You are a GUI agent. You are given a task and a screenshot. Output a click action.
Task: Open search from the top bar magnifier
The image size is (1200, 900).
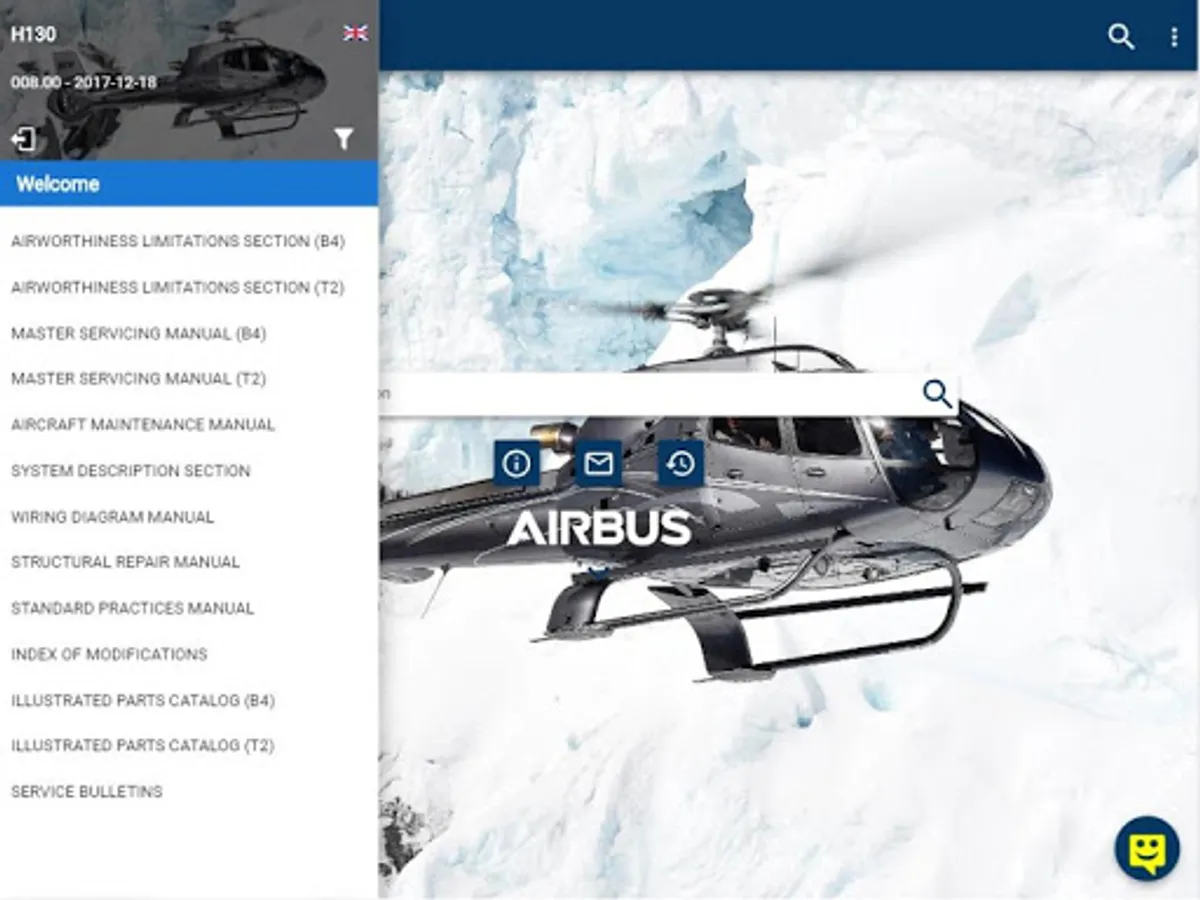1121,37
